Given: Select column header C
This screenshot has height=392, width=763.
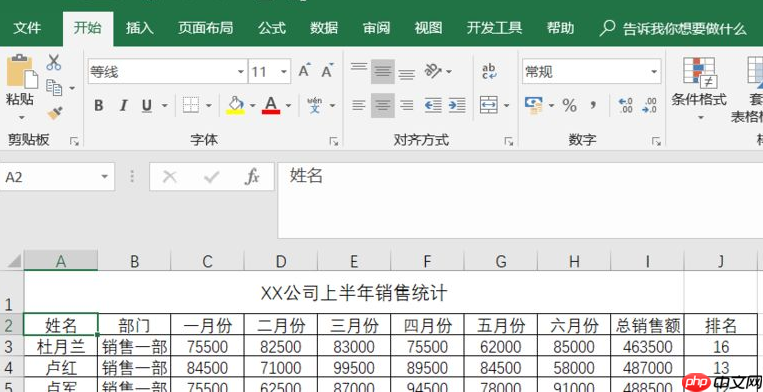Looking at the screenshot, I should [207, 261].
